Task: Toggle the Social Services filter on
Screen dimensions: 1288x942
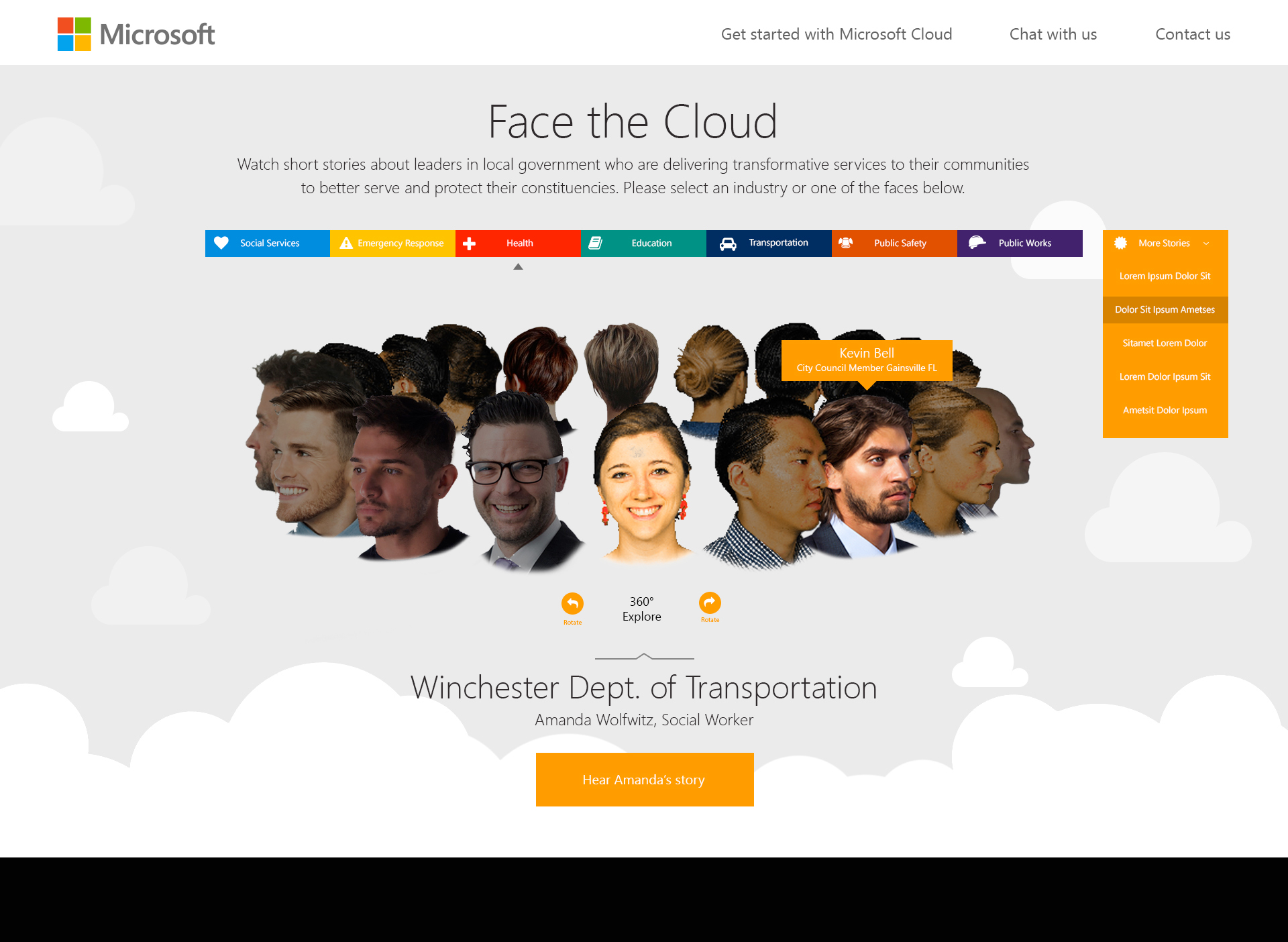Action: [267, 242]
